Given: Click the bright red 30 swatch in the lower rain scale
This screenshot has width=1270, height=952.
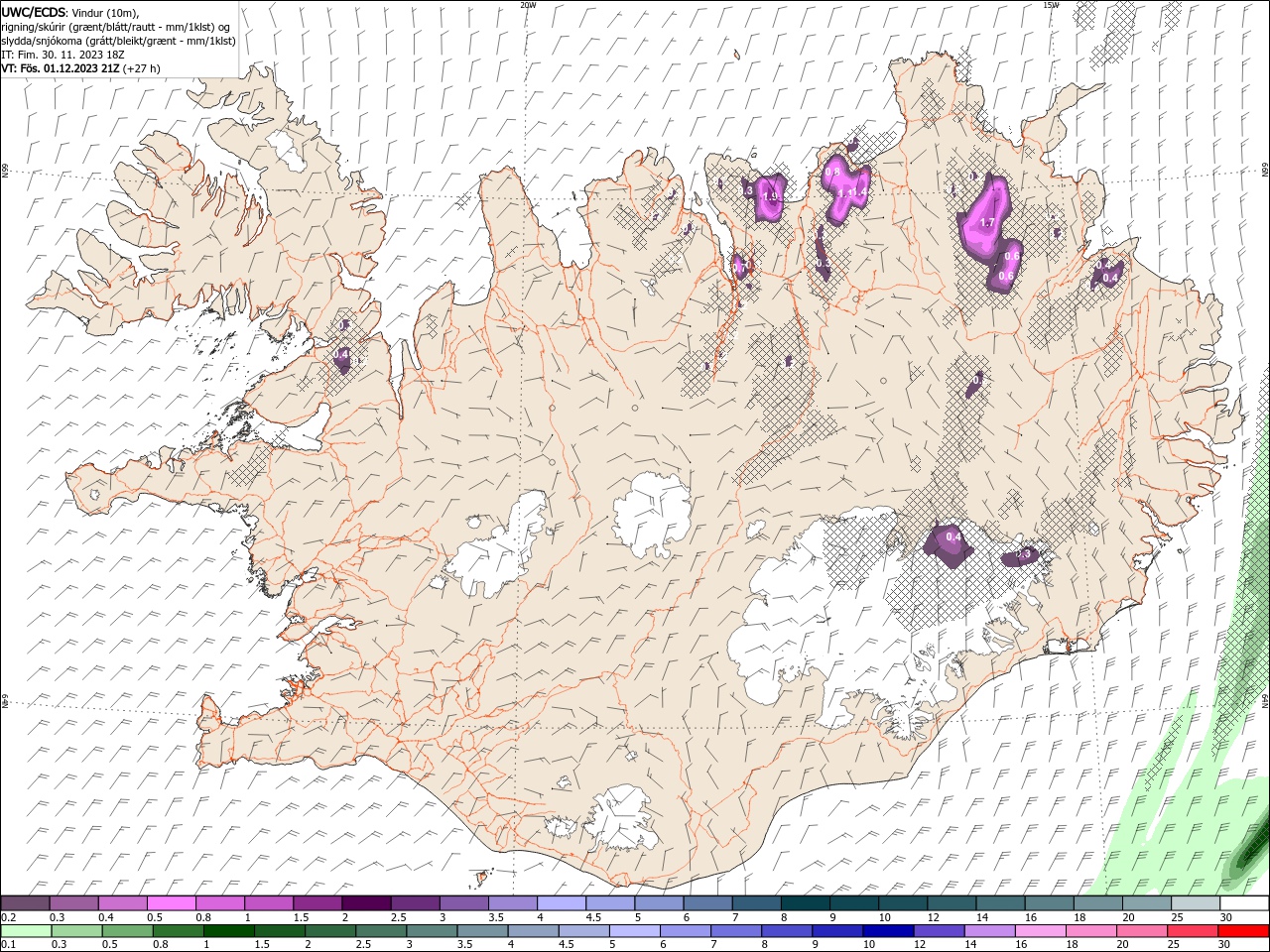Looking at the screenshot, I should click(x=1242, y=930).
